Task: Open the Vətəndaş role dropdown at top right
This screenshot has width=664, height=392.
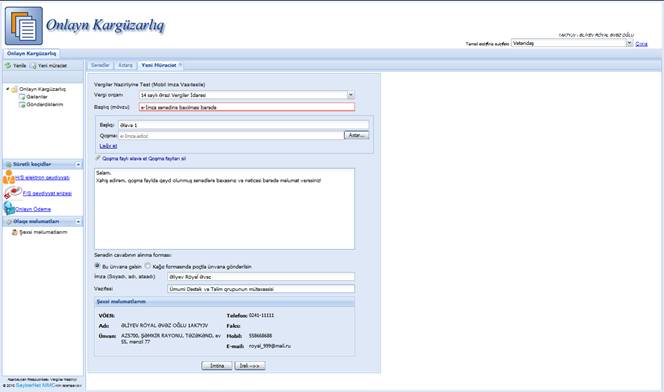Action: [x=629, y=43]
